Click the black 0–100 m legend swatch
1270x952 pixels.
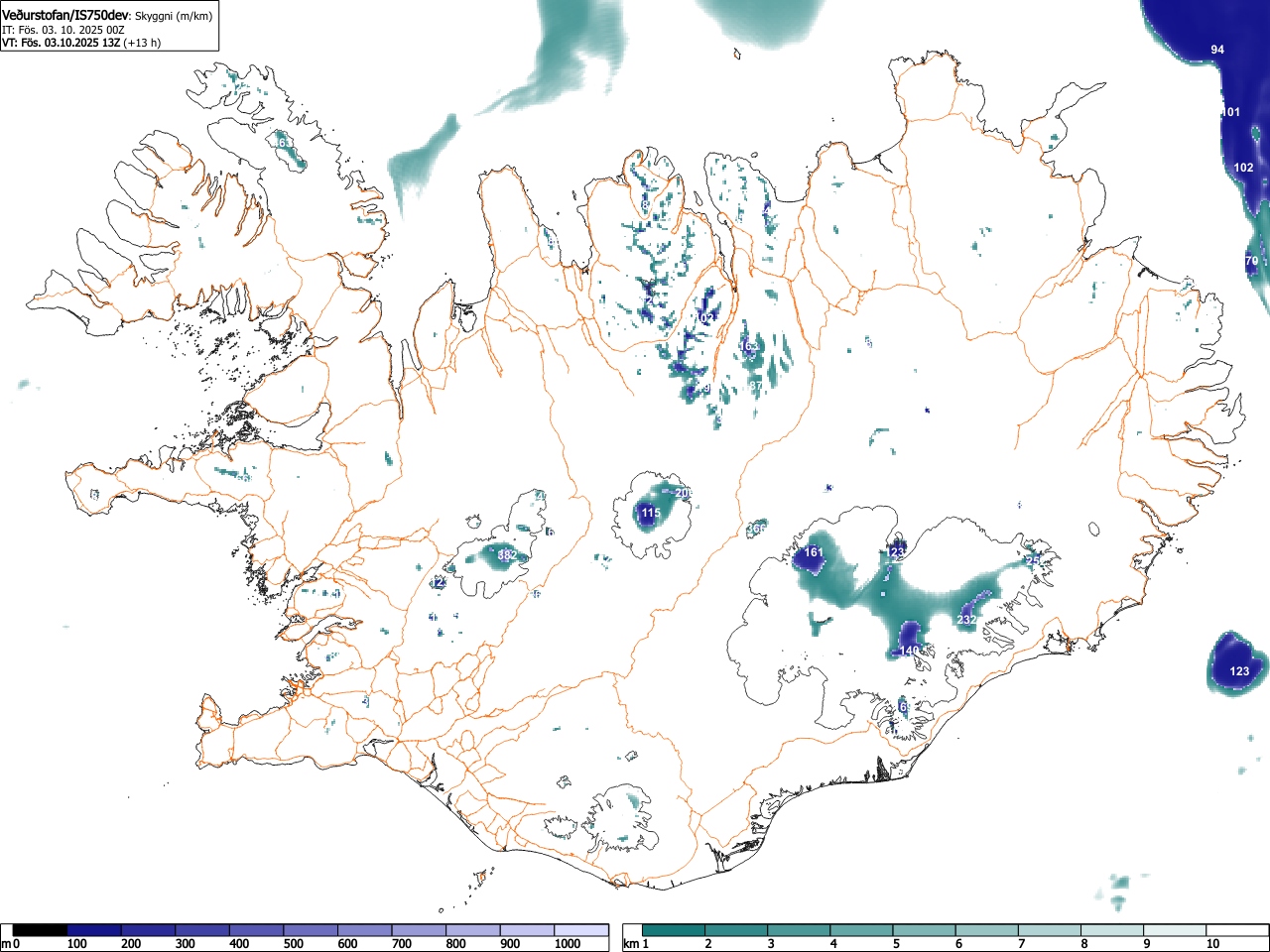[40, 931]
